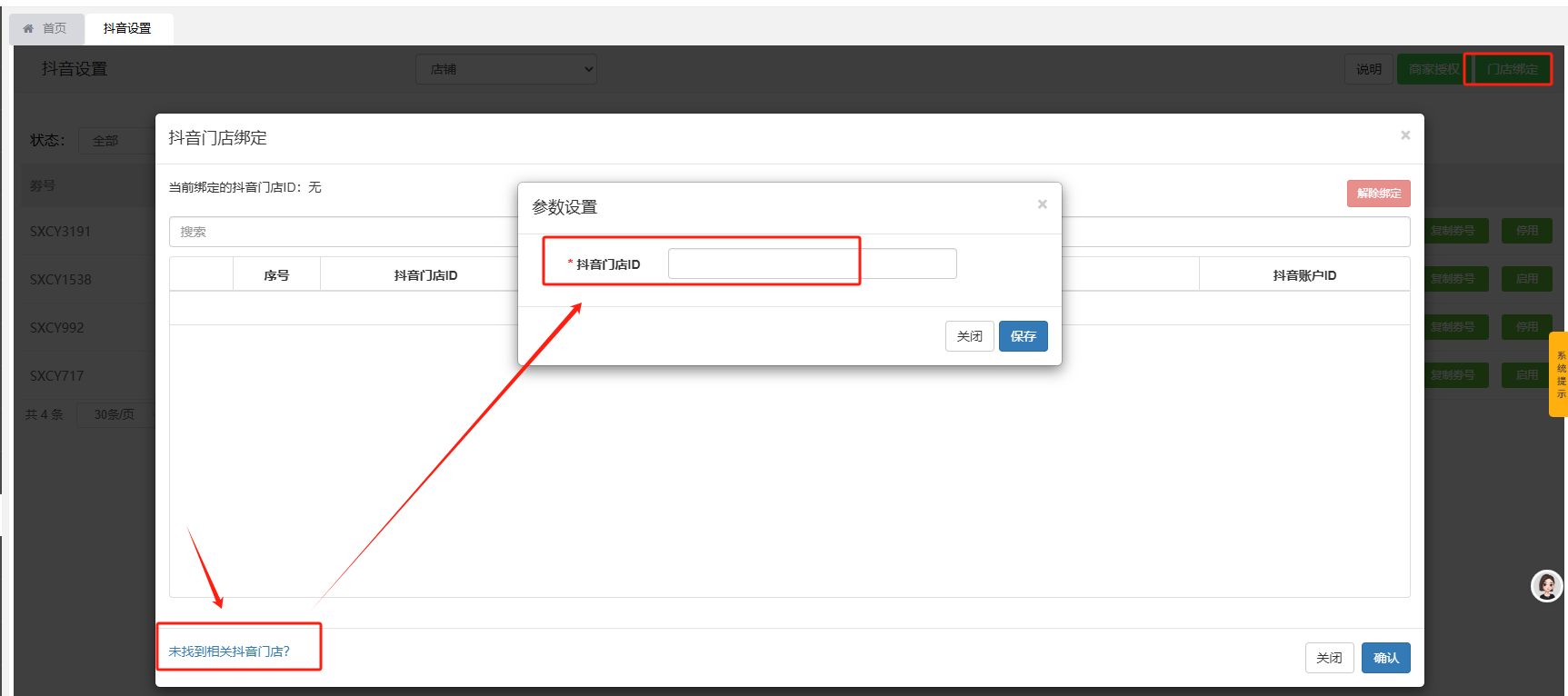Open the yellow 系统提示 side tab
Image resolution: width=1568 pixels, height=696 pixels.
[1559, 374]
